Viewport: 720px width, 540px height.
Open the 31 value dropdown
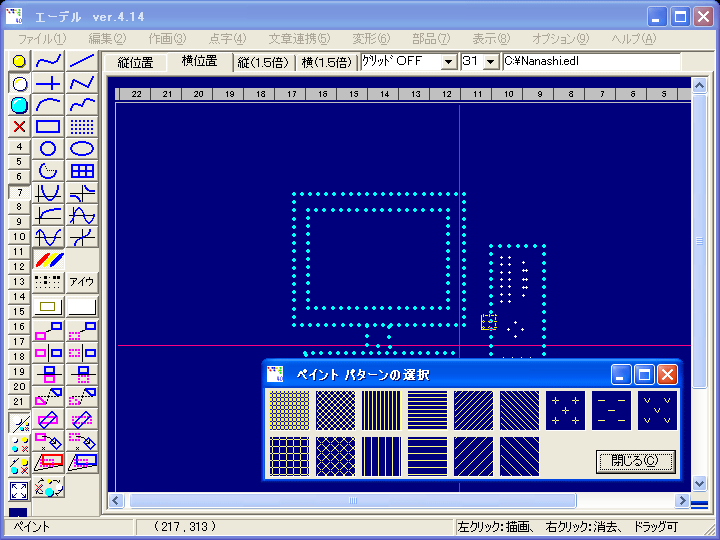pos(491,62)
